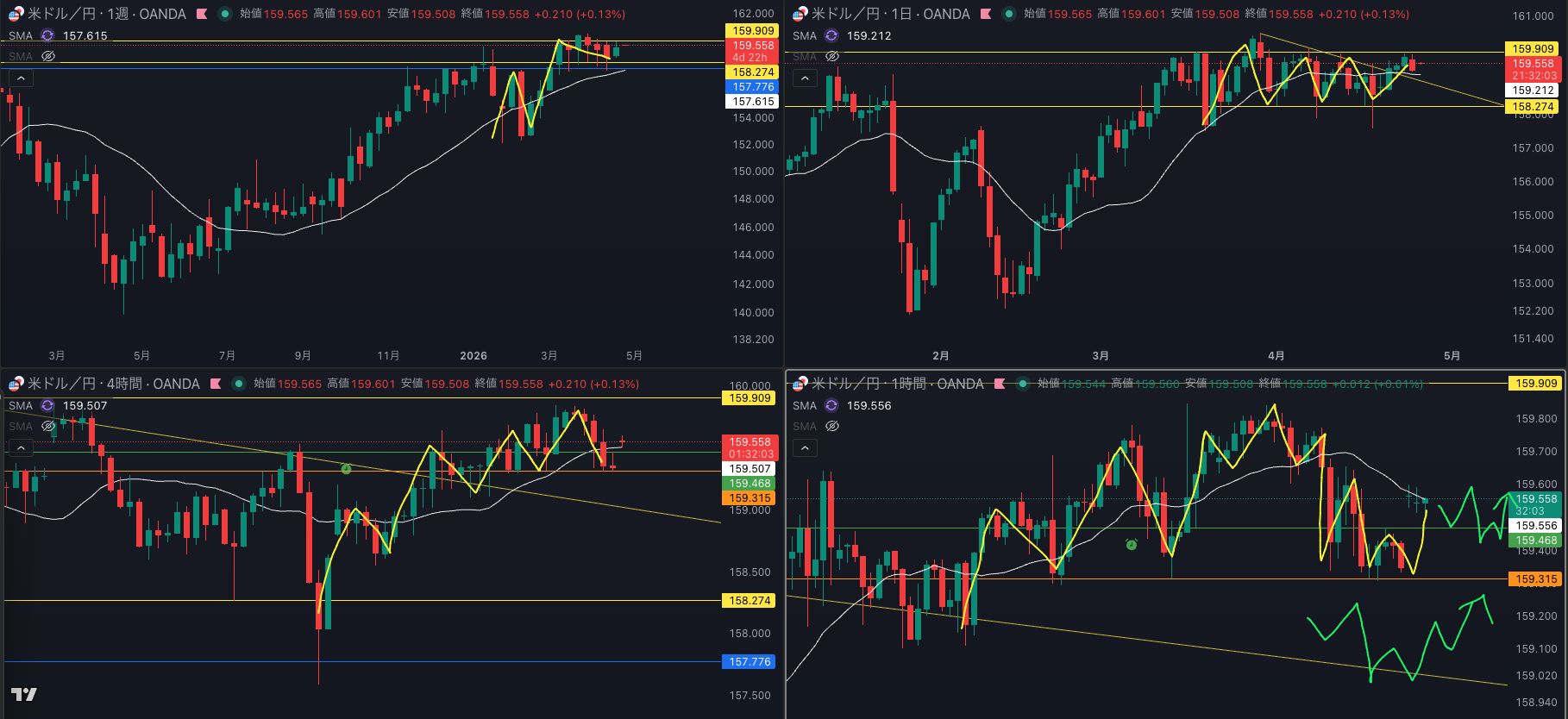
Task: Click the 11月 label on weekly time axis
Action: tap(388, 355)
